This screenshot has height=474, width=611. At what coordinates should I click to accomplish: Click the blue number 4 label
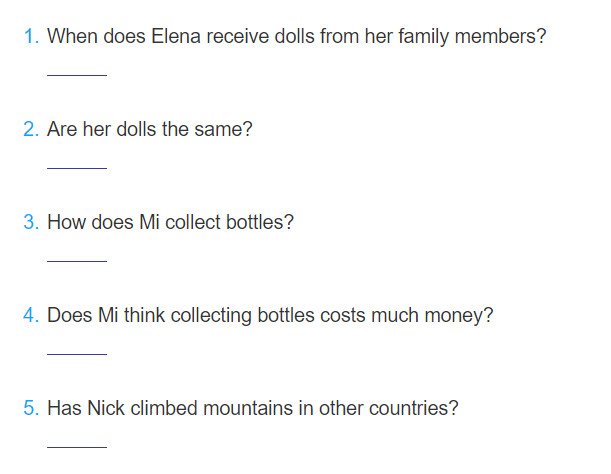(x=31, y=315)
